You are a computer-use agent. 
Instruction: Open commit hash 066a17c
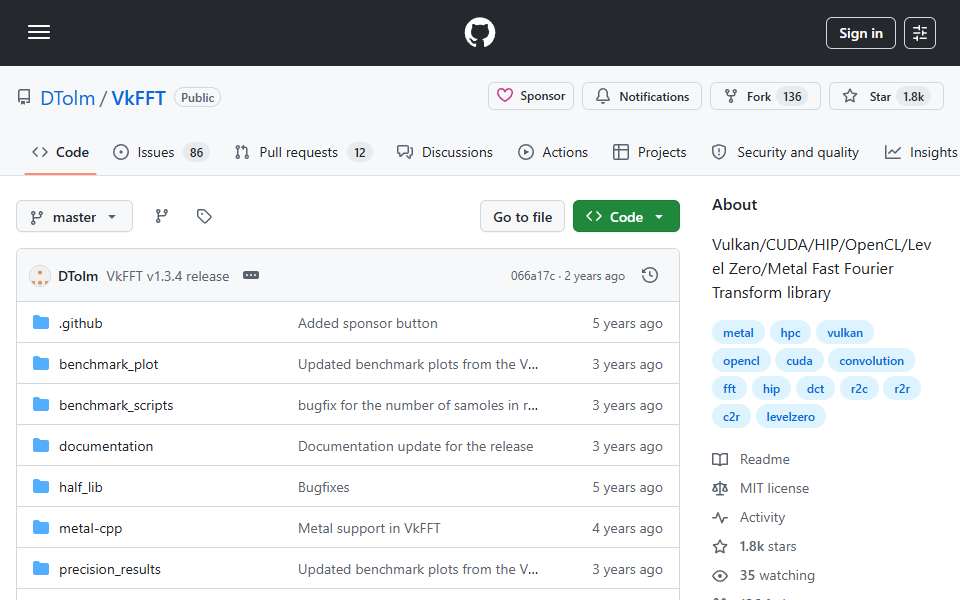point(533,276)
